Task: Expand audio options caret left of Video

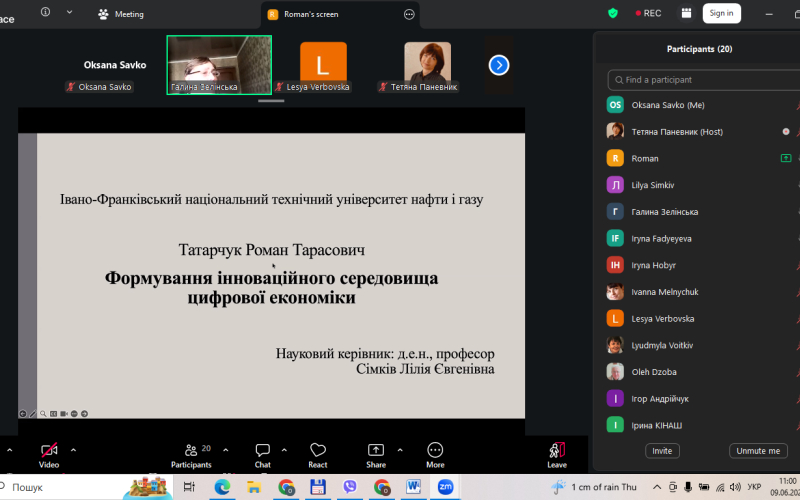Action: (9, 450)
